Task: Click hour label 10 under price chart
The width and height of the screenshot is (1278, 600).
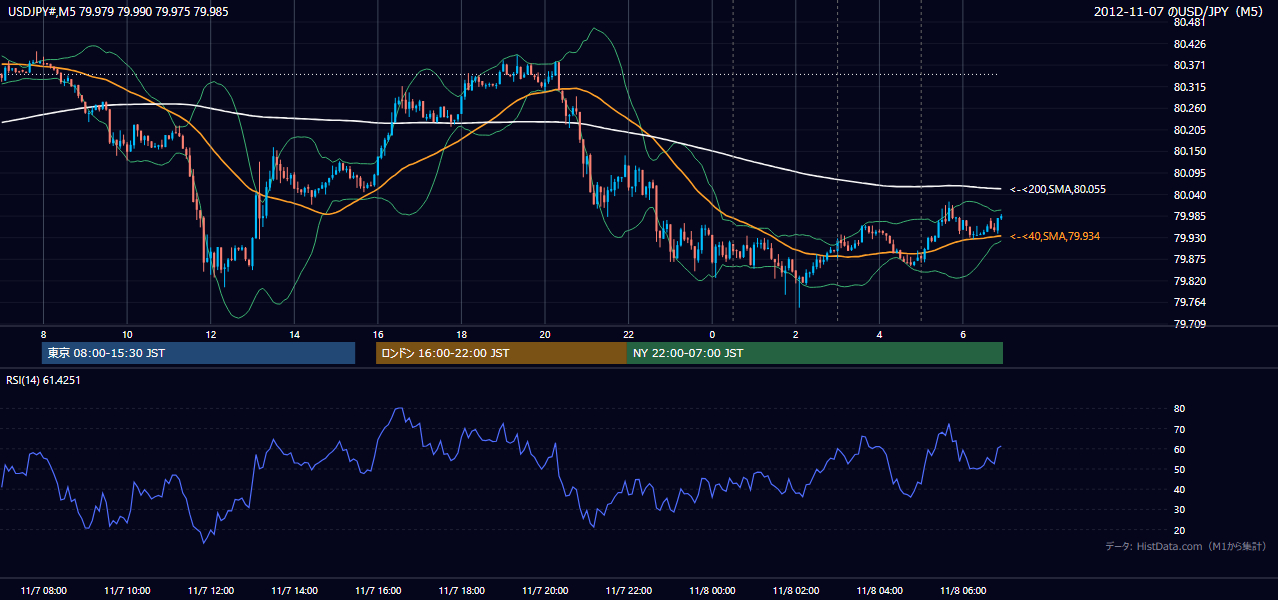Action: point(127,334)
